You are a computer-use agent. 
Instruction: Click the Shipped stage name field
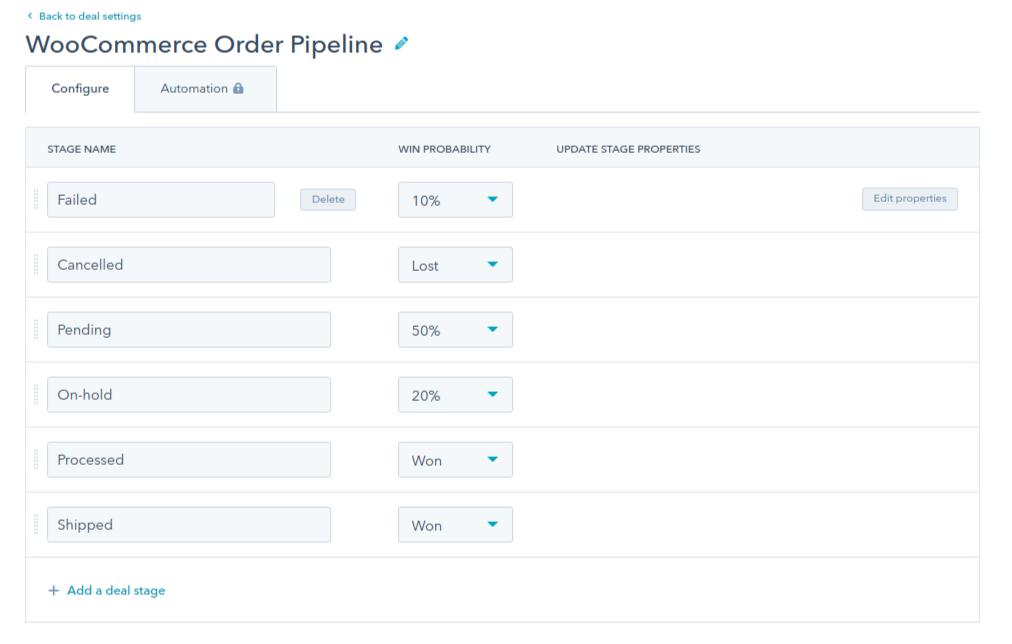click(x=189, y=525)
